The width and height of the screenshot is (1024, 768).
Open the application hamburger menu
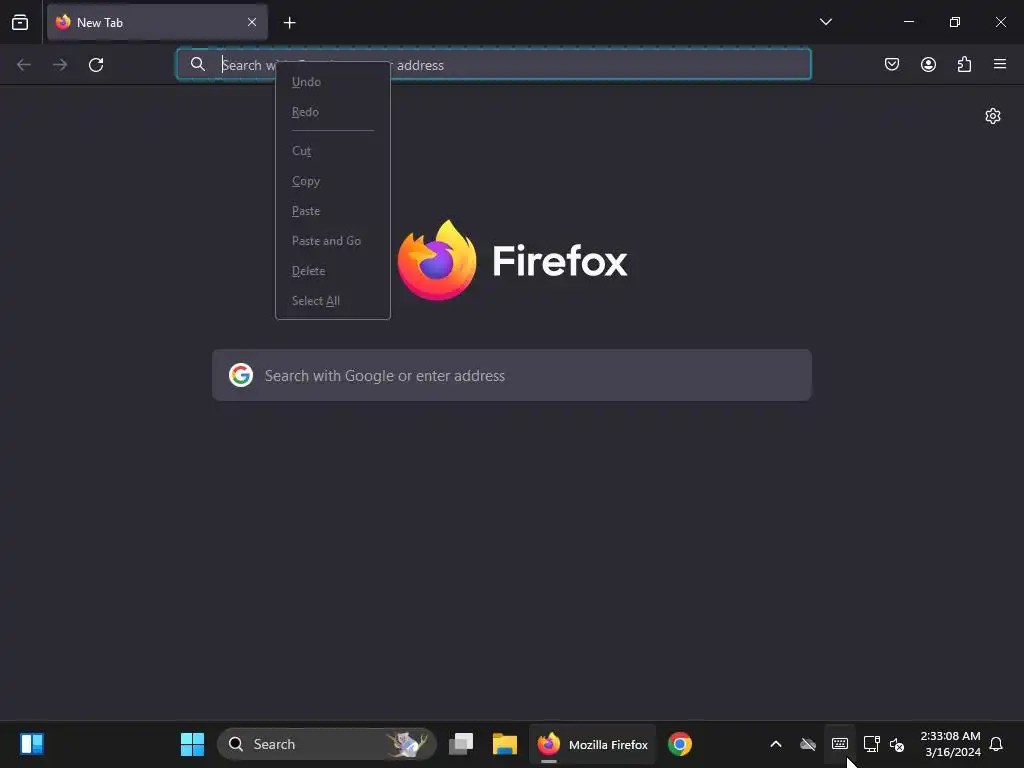[1000, 64]
